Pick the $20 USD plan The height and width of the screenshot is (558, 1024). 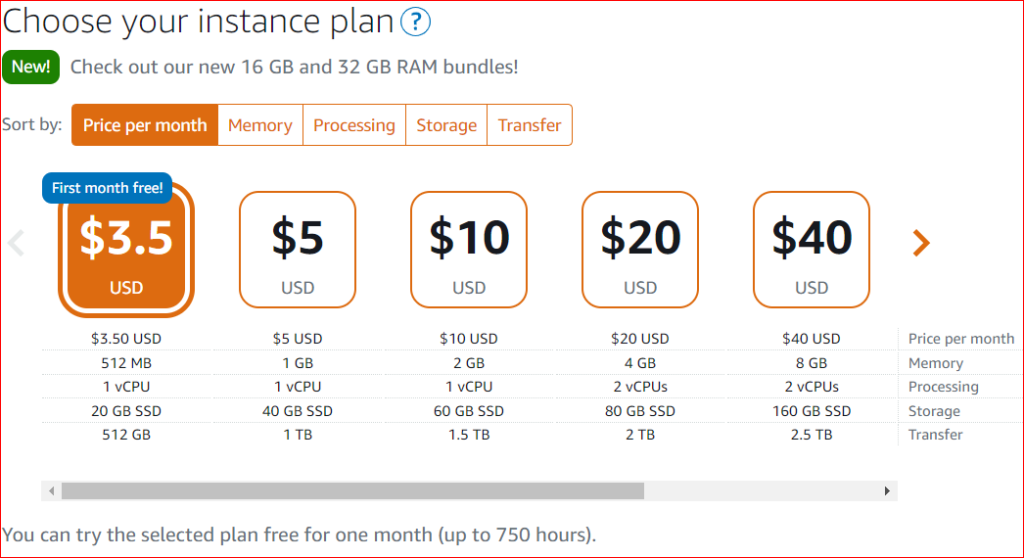(x=640, y=249)
